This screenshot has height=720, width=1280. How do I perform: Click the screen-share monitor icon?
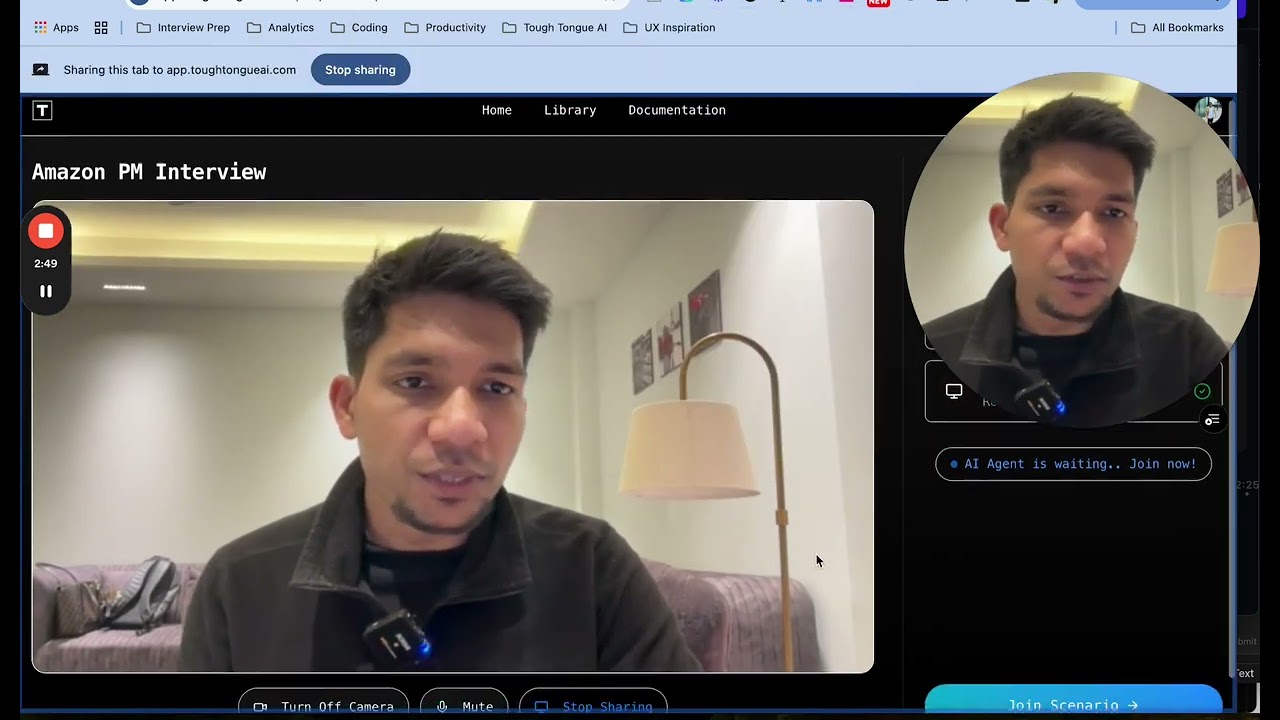(x=954, y=391)
